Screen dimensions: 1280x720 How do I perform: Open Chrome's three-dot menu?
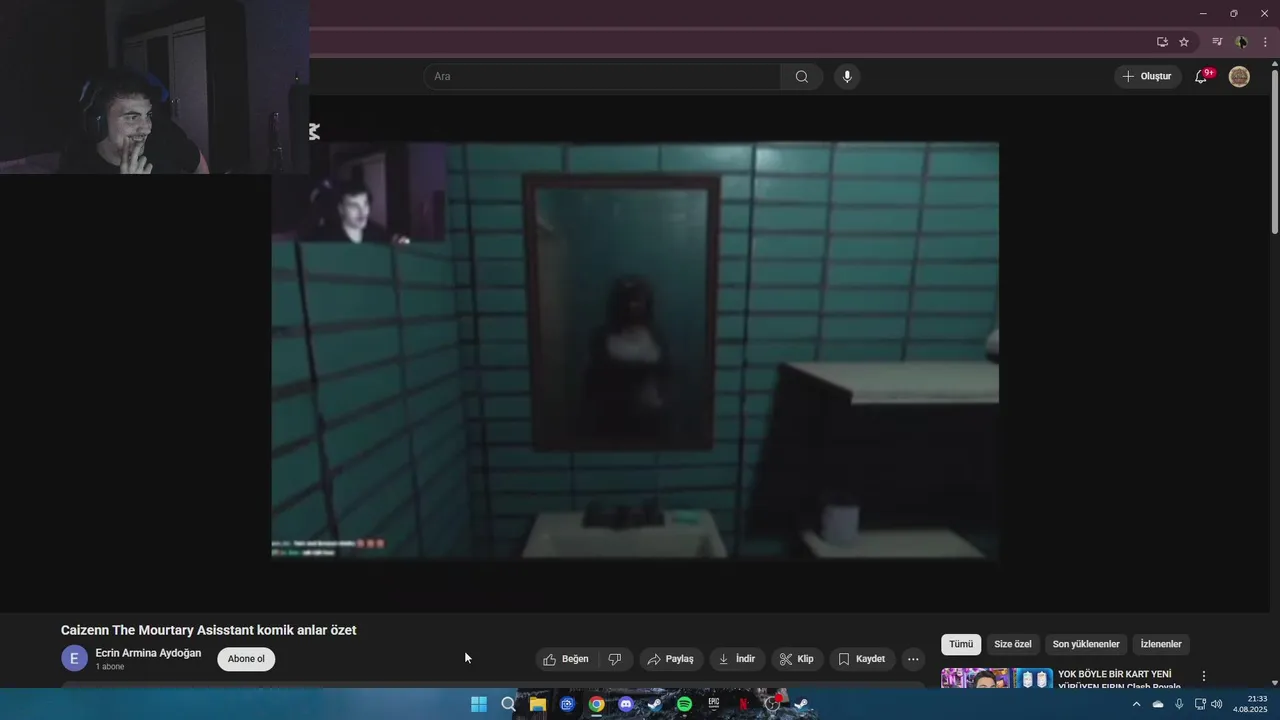tap(1265, 42)
